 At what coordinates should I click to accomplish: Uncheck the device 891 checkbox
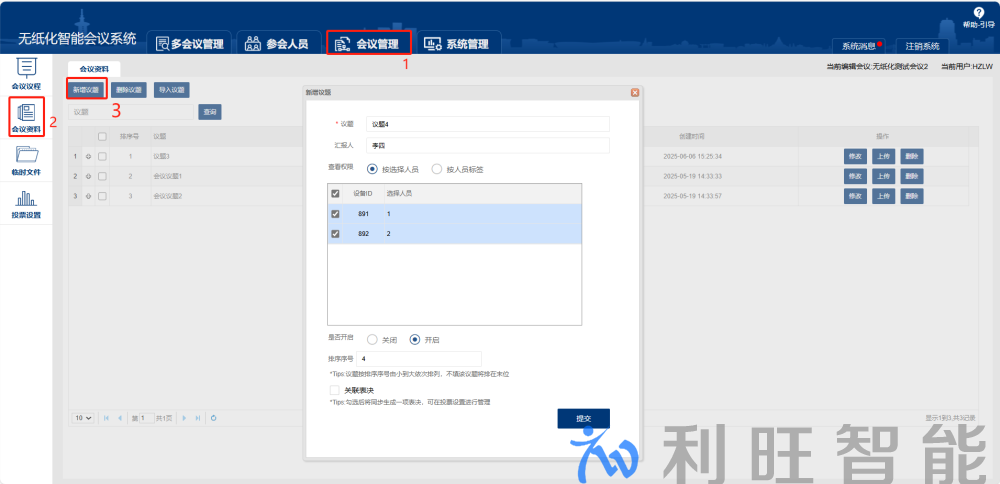(x=335, y=214)
